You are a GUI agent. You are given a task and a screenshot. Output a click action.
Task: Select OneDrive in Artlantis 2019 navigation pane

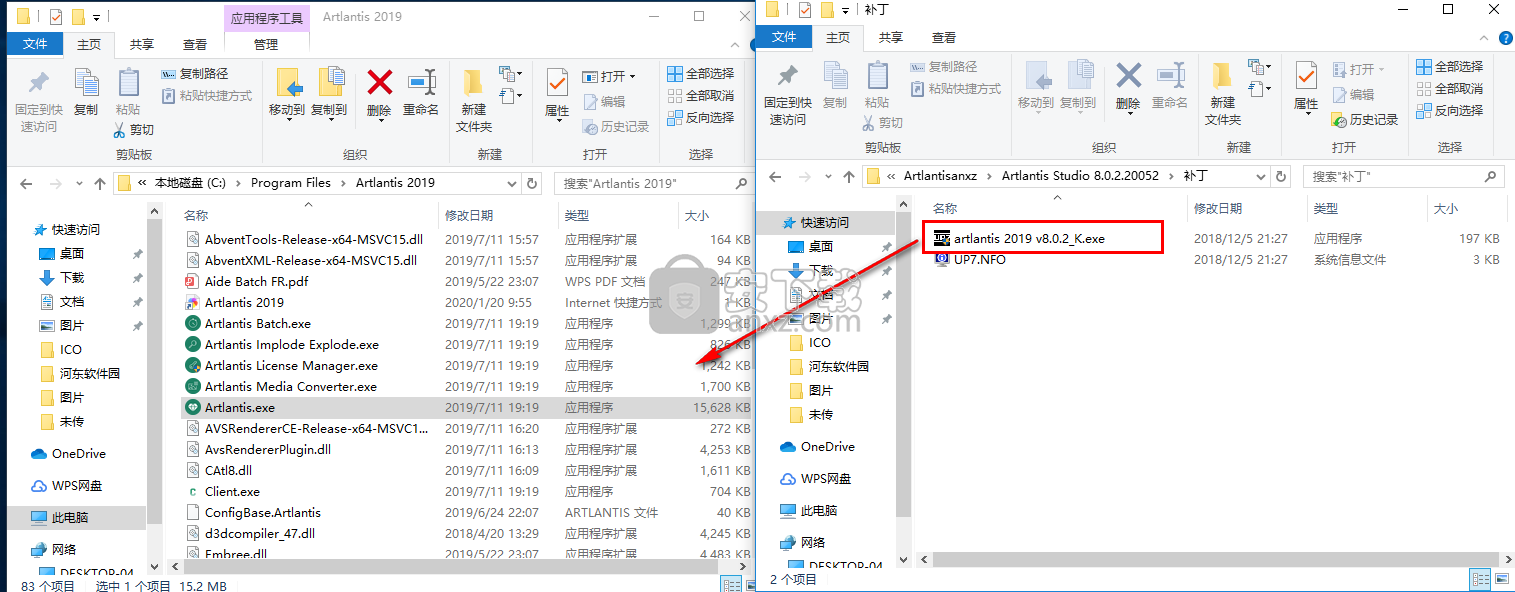coord(79,453)
